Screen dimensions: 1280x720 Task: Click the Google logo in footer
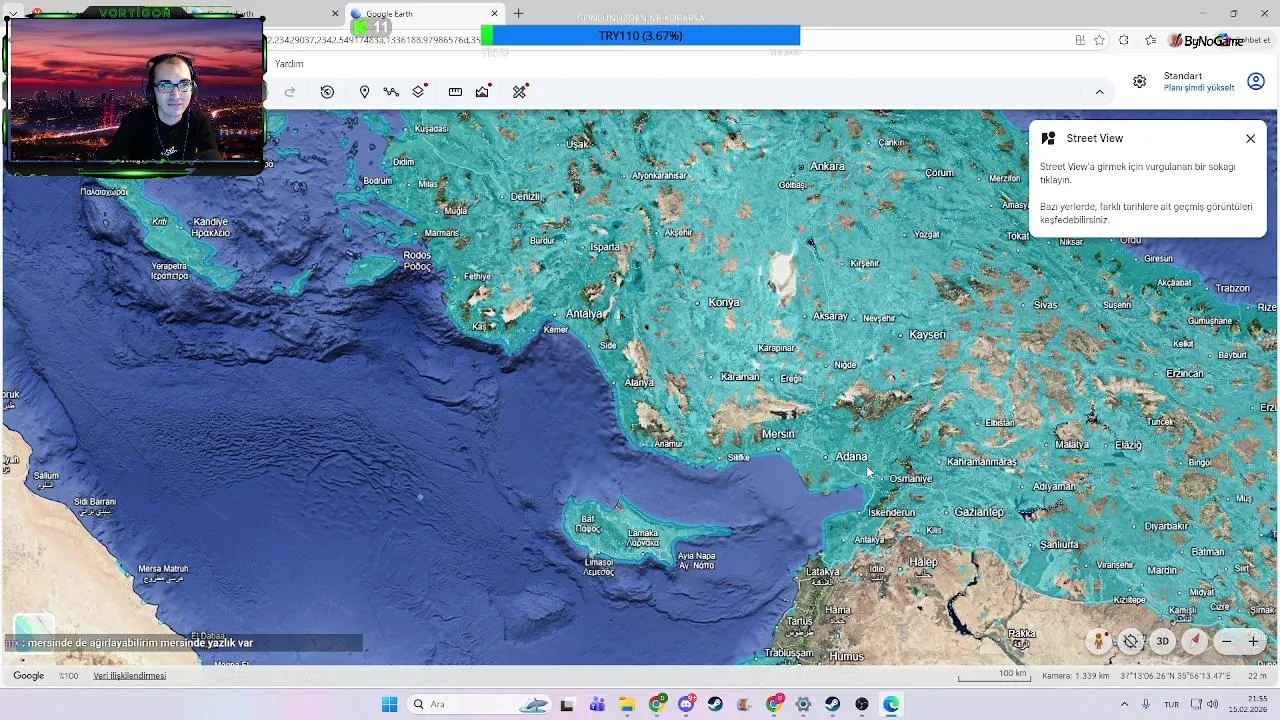(x=28, y=676)
